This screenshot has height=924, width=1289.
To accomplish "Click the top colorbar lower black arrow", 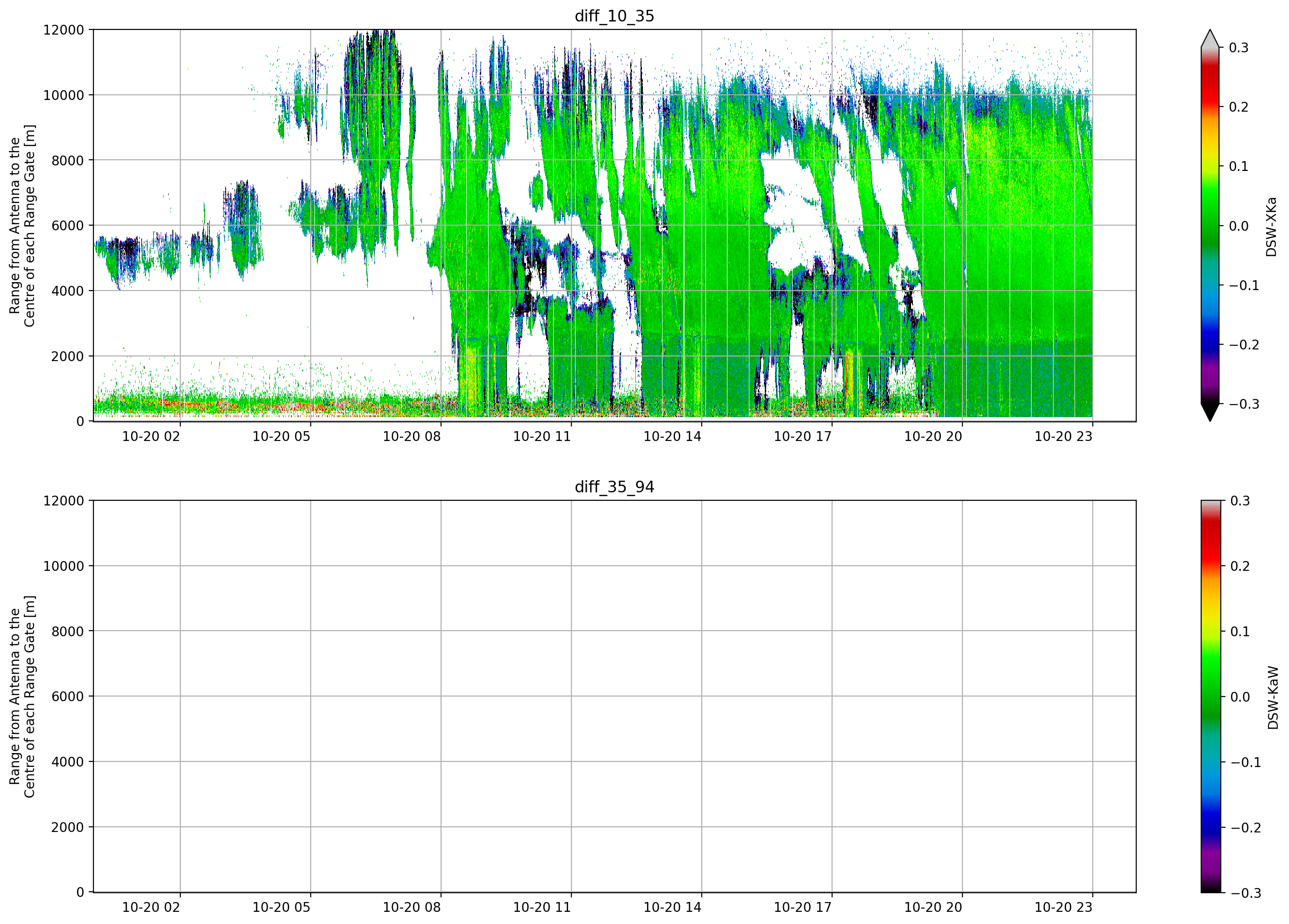I will [1210, 412].
